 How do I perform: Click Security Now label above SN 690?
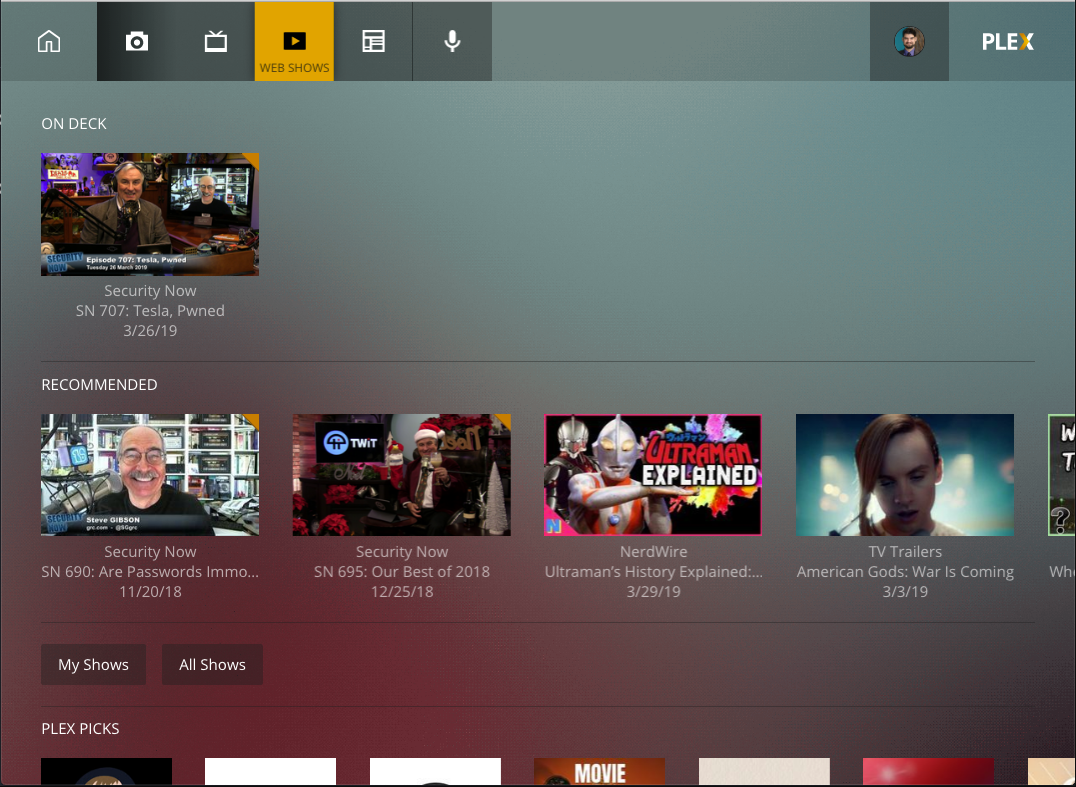(150, 552)
